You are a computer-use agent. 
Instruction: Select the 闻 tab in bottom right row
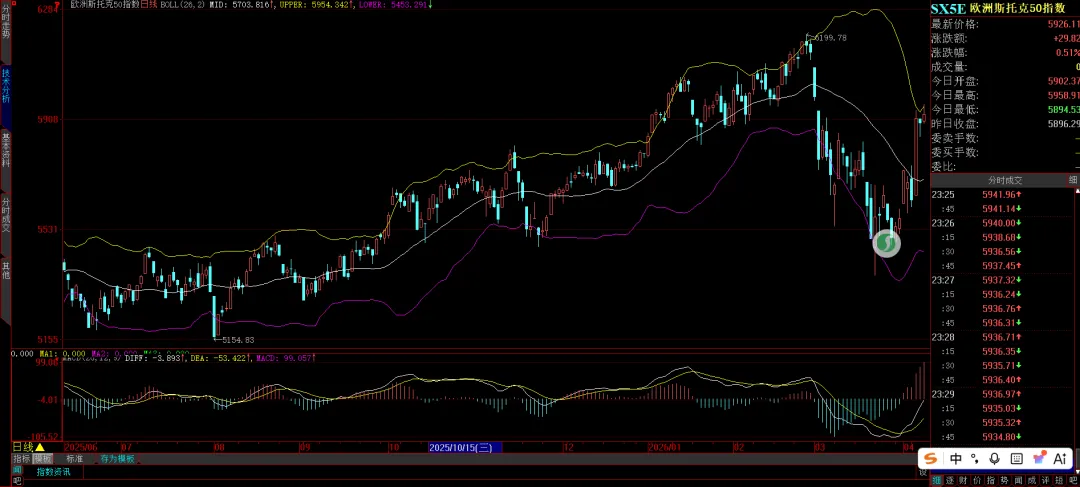(1019, 479)
